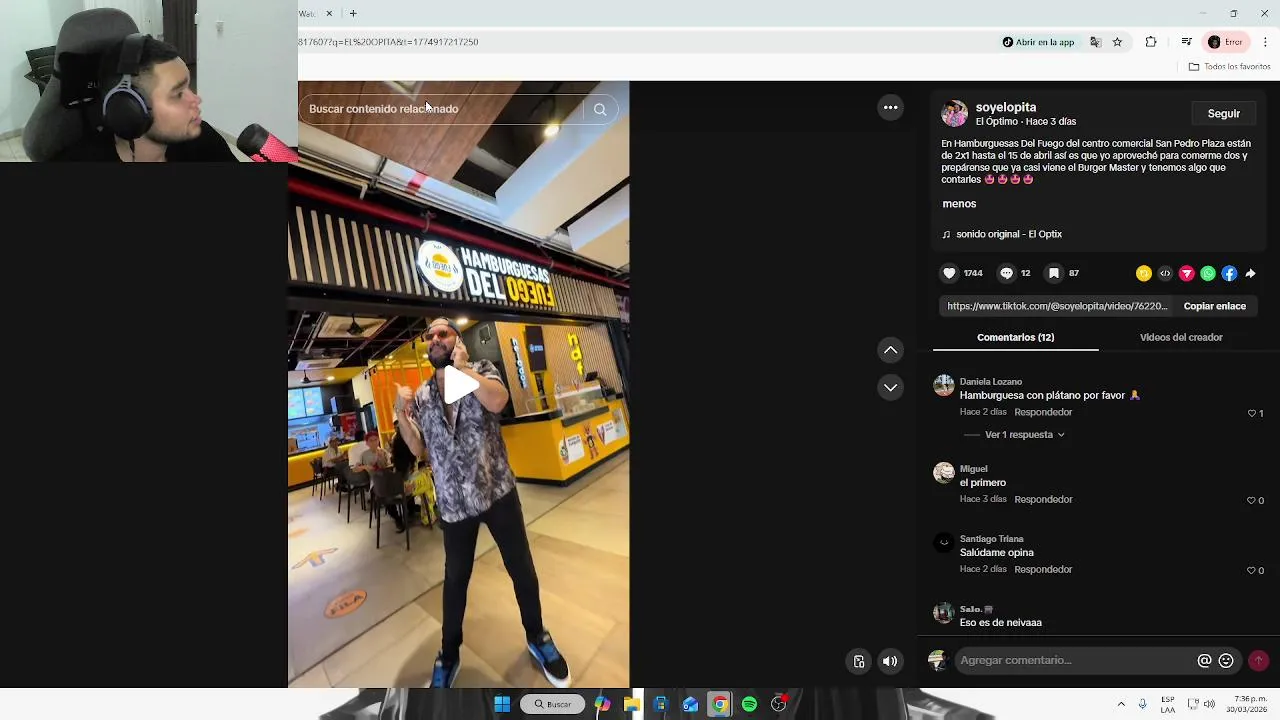Click Abrir en la app button
The width and height of the screenshot is (1280, 720).
click(1038, 42)
